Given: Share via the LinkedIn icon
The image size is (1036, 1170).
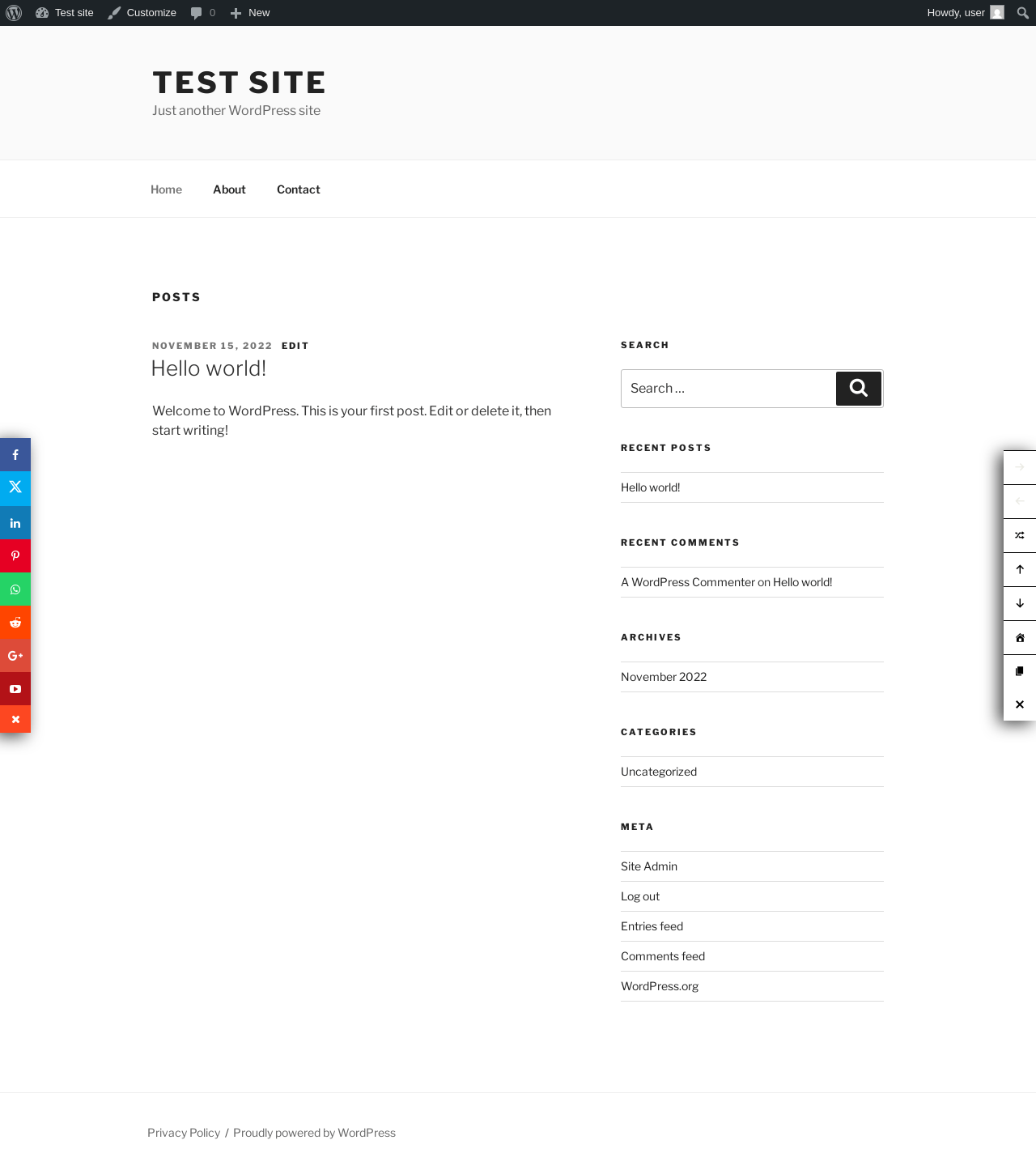Looking at the screenshot, I should 15,523.
